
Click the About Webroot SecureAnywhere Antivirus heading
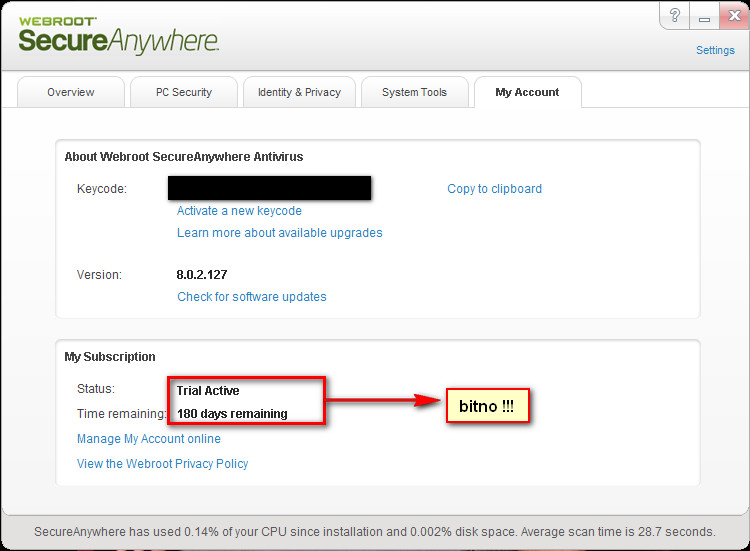(x=184, y=157)
